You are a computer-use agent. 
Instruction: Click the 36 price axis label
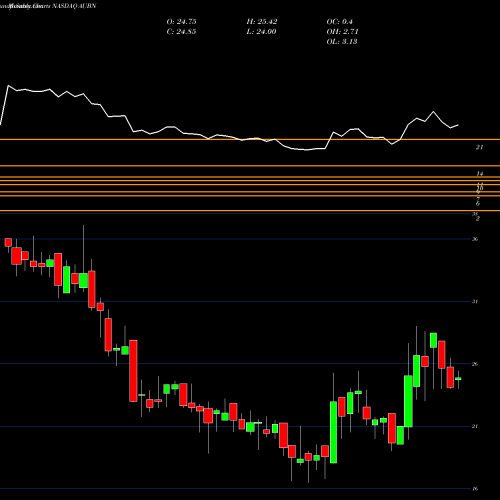click(475, 239)
